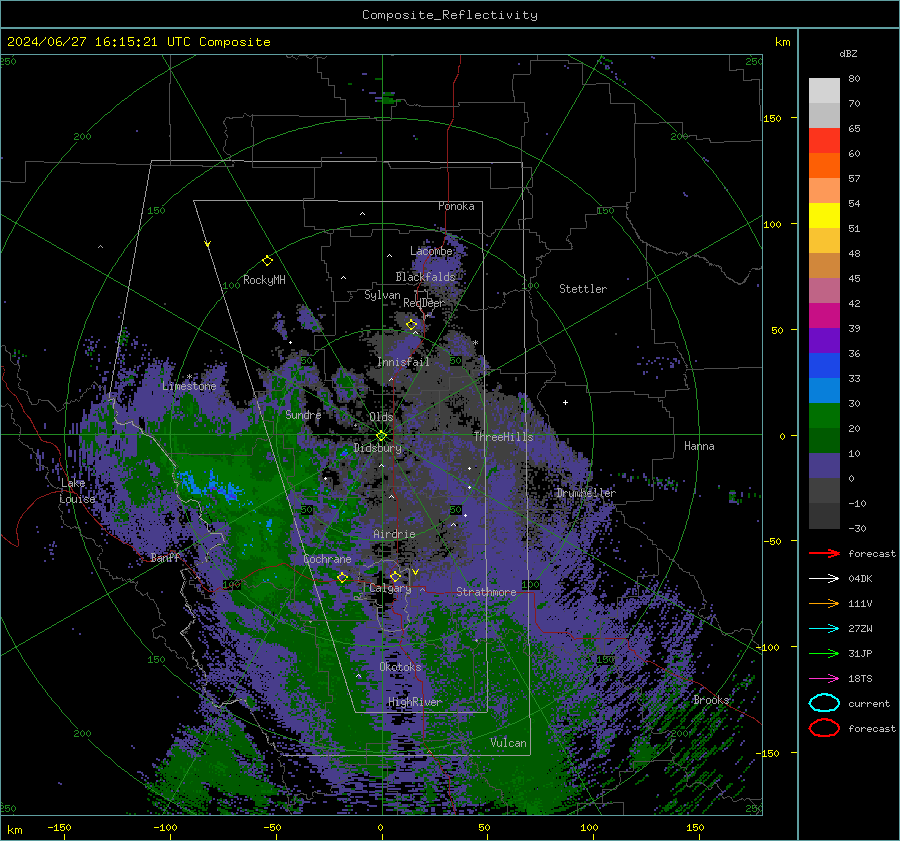The height and width of the screenshot is (841, 900).
Task: Click the Limestone label
Action: pos(189,386)
